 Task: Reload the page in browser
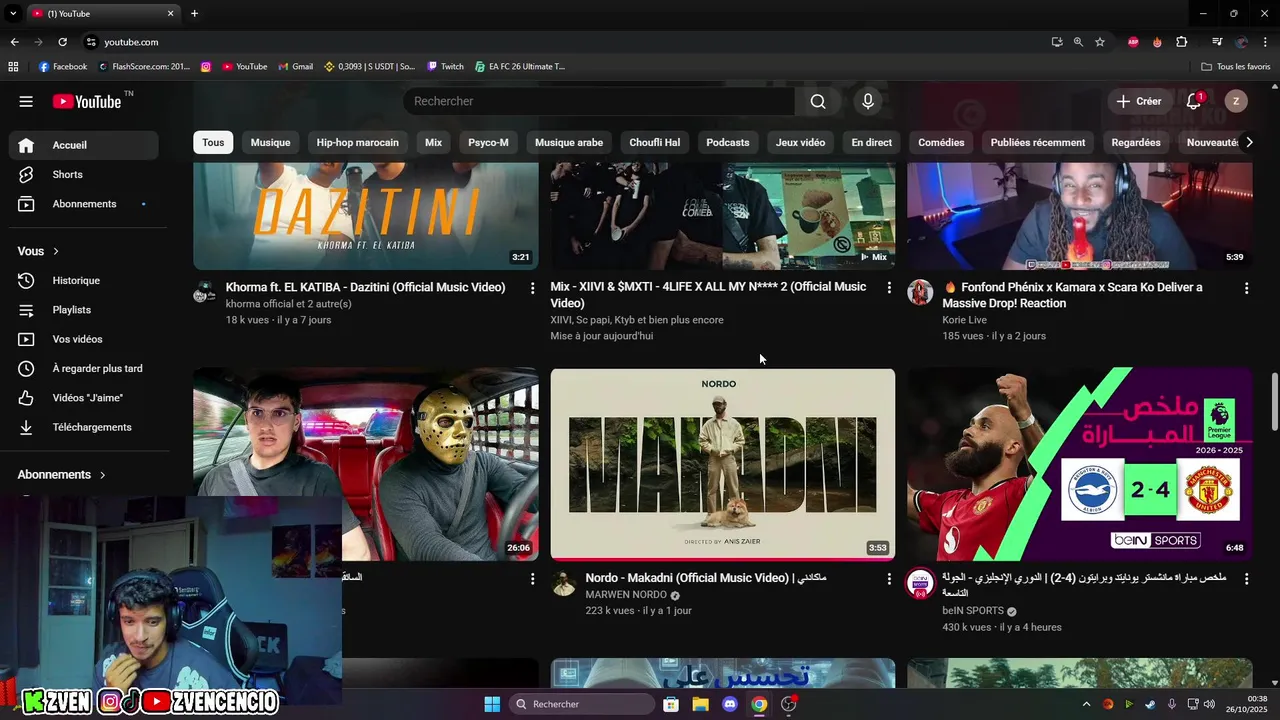62,42
